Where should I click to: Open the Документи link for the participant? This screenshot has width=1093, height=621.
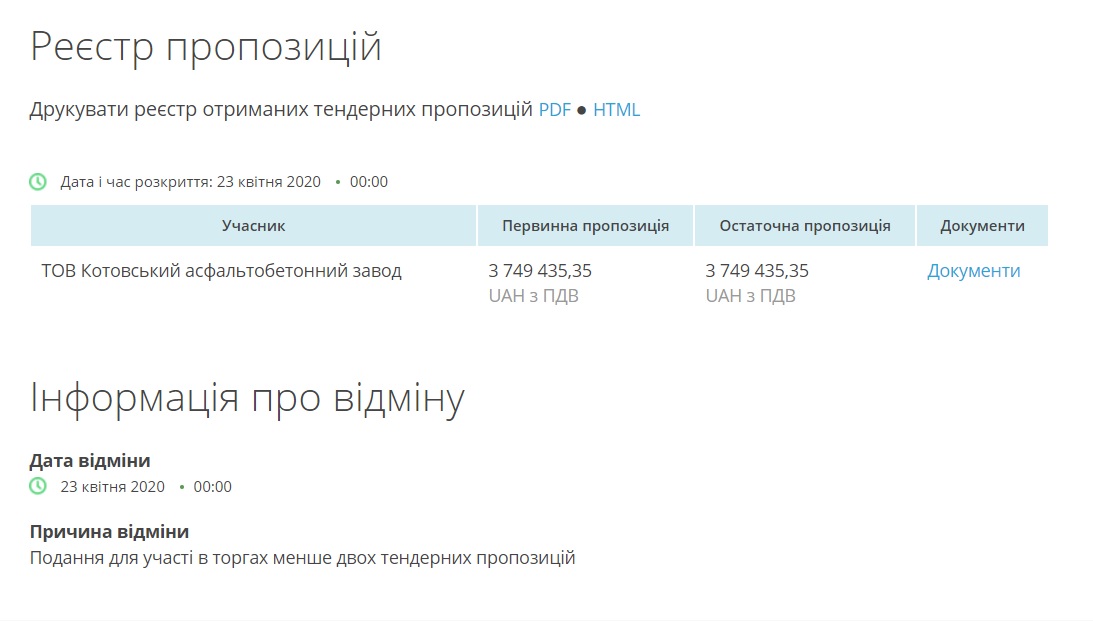pyautogui.click(x=973, y=271)
